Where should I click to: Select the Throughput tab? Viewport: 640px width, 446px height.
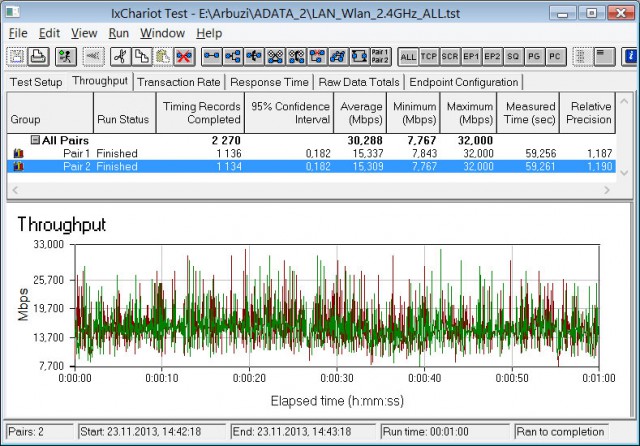pyautogui.click(x=100, y=81)
